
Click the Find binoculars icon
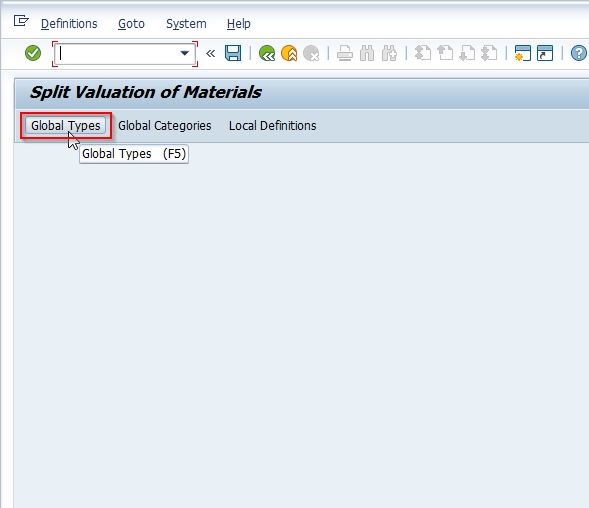[367, 53]
